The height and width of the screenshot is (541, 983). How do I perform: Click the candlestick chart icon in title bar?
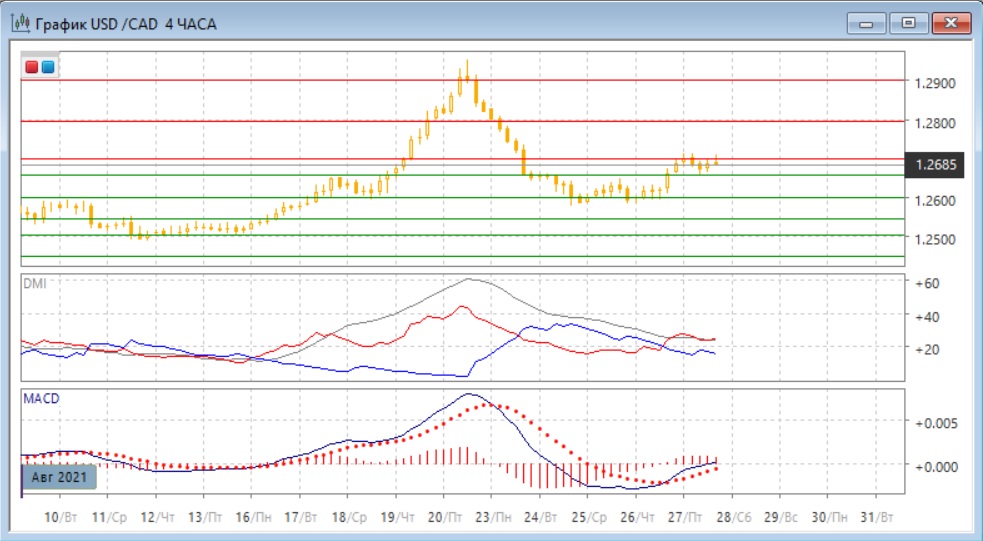click(x=20, y=22)
